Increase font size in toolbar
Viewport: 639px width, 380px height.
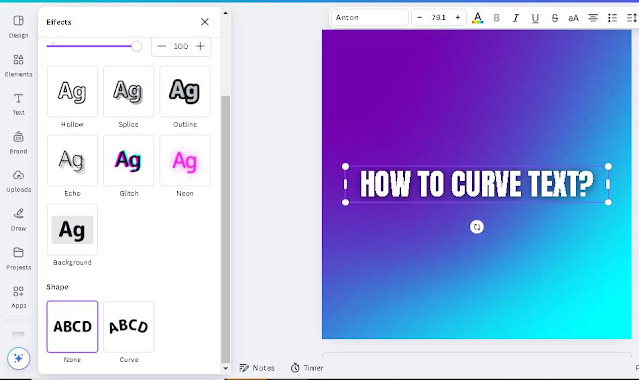pyautogui.click(x=458, y=18)
